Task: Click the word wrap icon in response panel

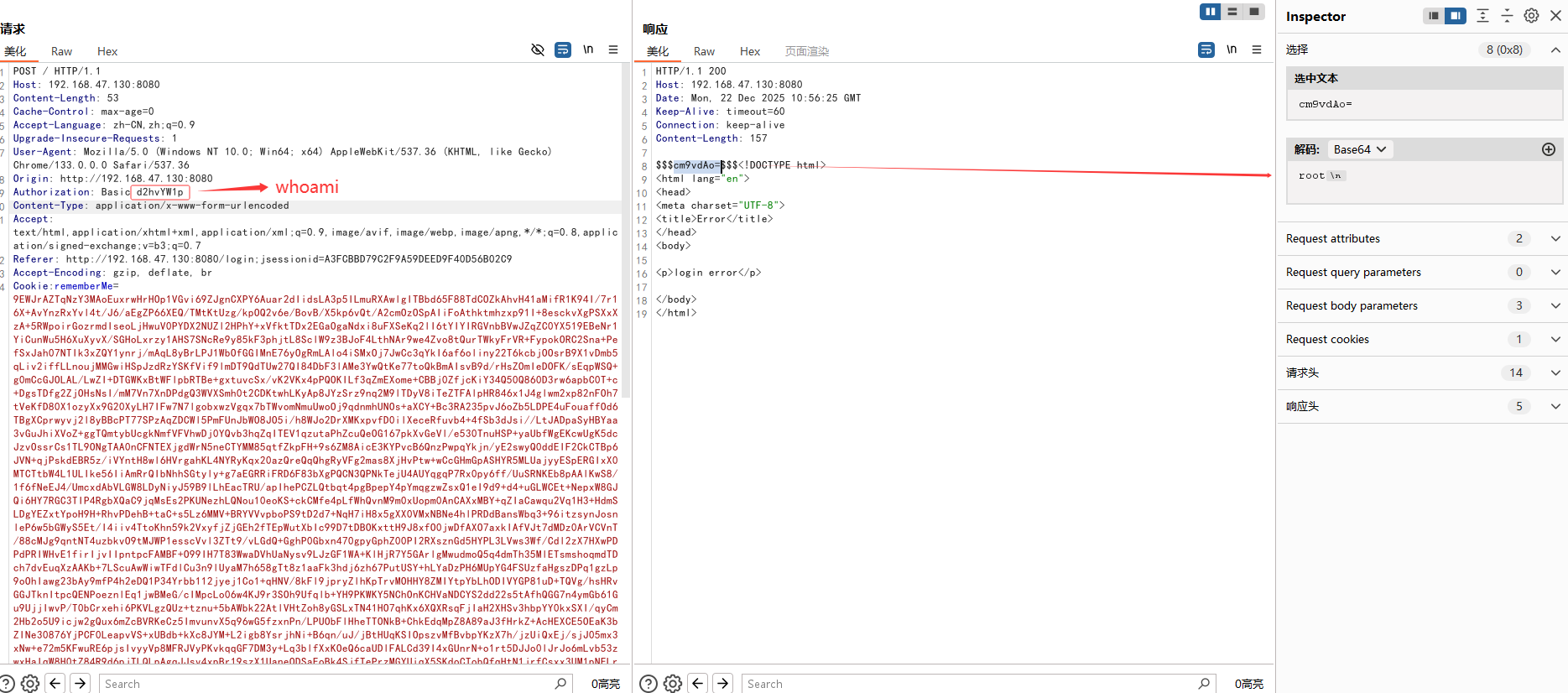Action: pyautogui.click(x=1206, y=50)
